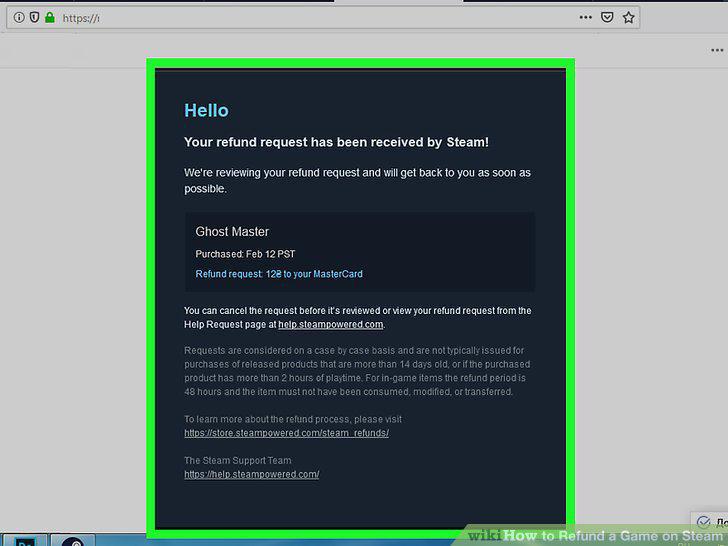Click the Purchased Feb 12 PST line
The image size is (728, 546).
pos(245,254)
